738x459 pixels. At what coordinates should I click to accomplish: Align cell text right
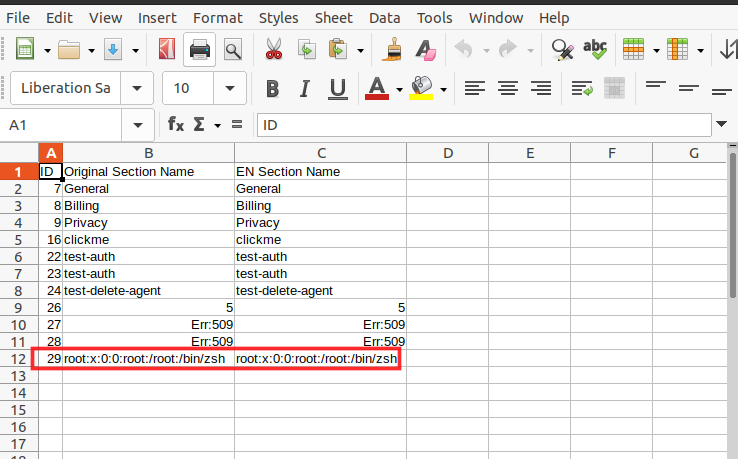[541, 88]
